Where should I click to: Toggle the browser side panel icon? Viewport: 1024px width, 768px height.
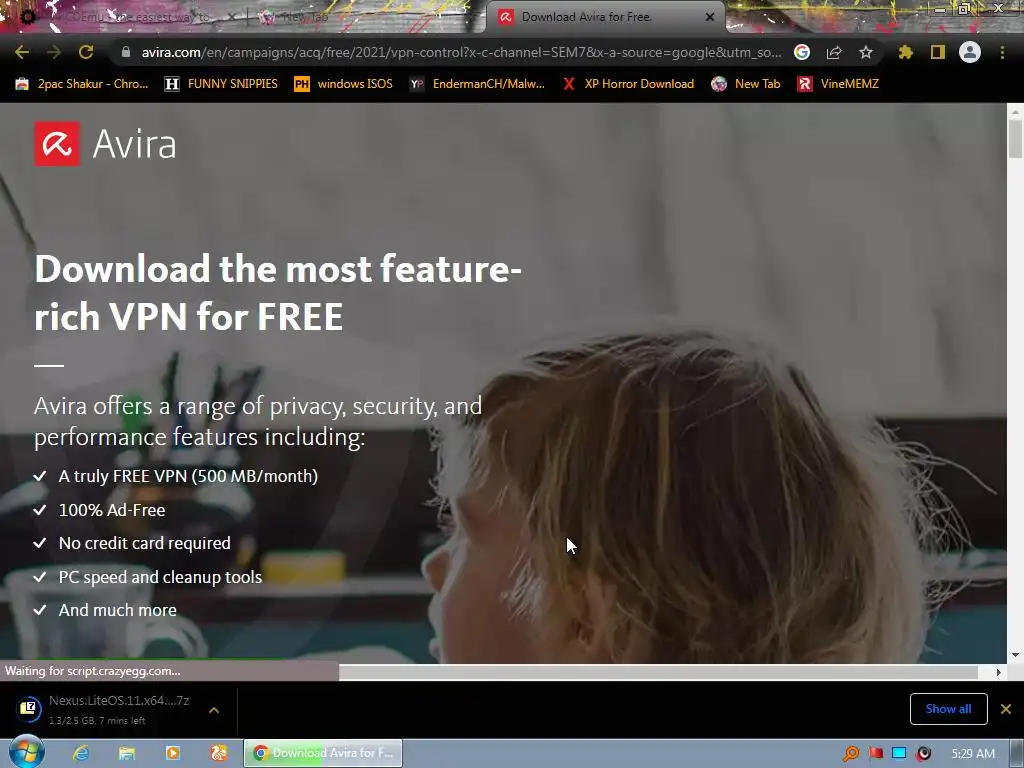[938, 52]
